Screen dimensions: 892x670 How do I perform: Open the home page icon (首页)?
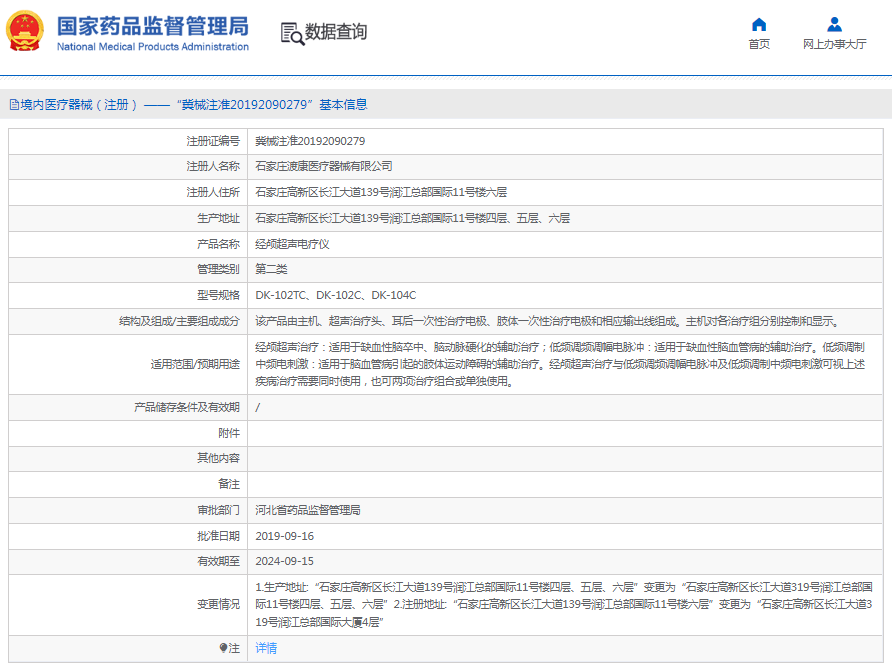click(x=759, y=24)
